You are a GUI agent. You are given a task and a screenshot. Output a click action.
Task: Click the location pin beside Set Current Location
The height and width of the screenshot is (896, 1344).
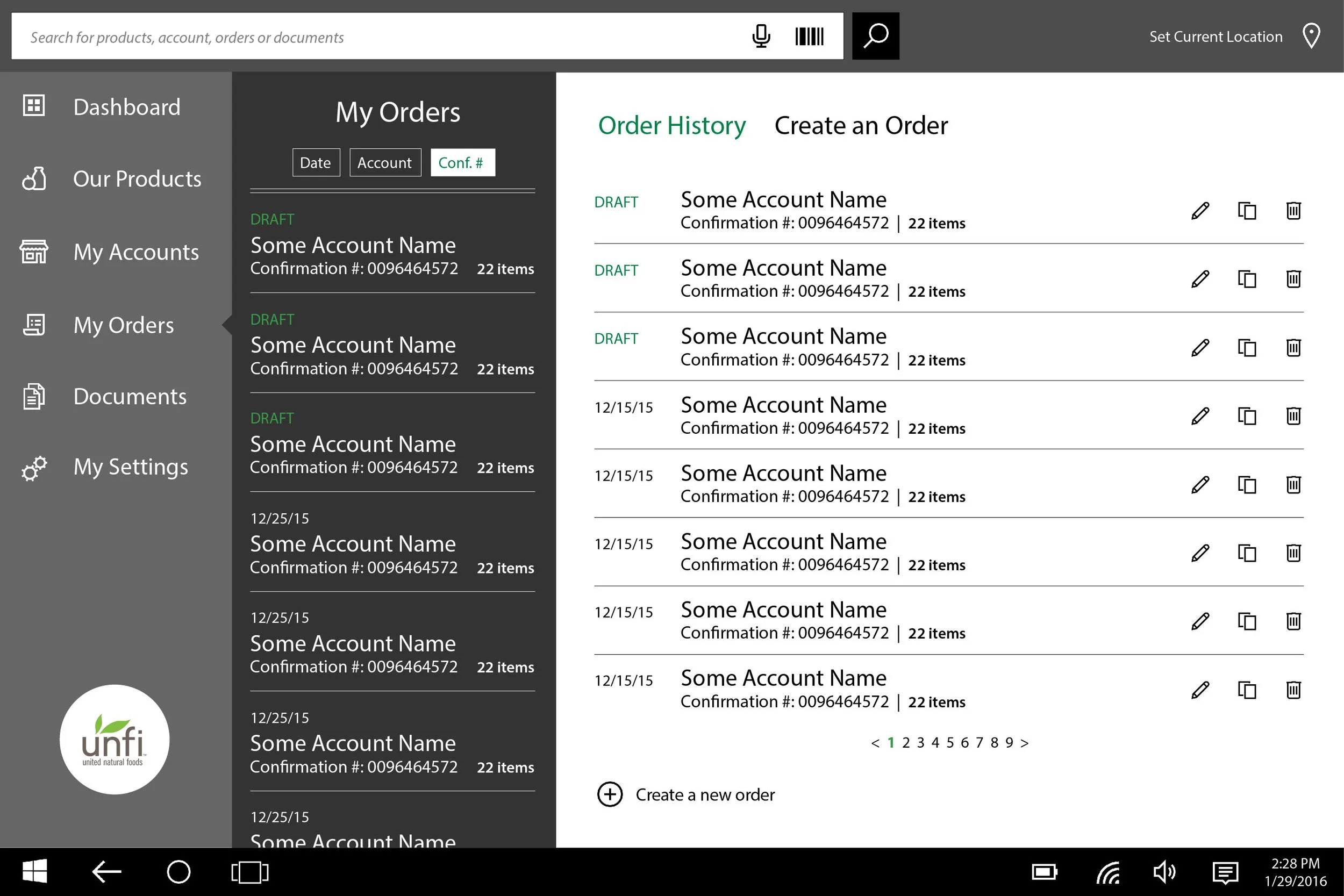point(1311,35)
